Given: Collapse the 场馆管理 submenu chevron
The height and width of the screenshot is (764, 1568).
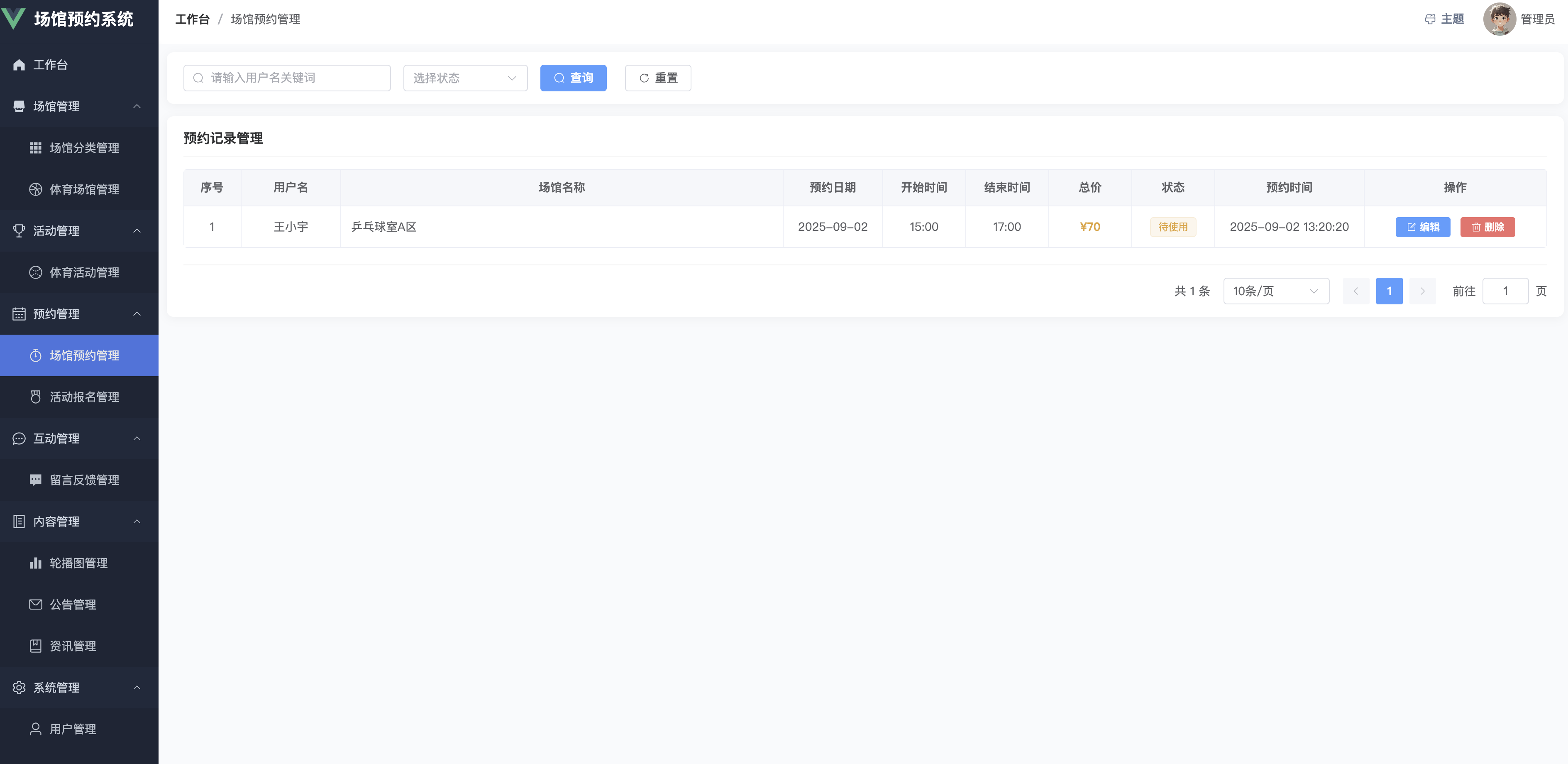Looking at the screenshot, I should pyautogui.click(x=137, y=107).
